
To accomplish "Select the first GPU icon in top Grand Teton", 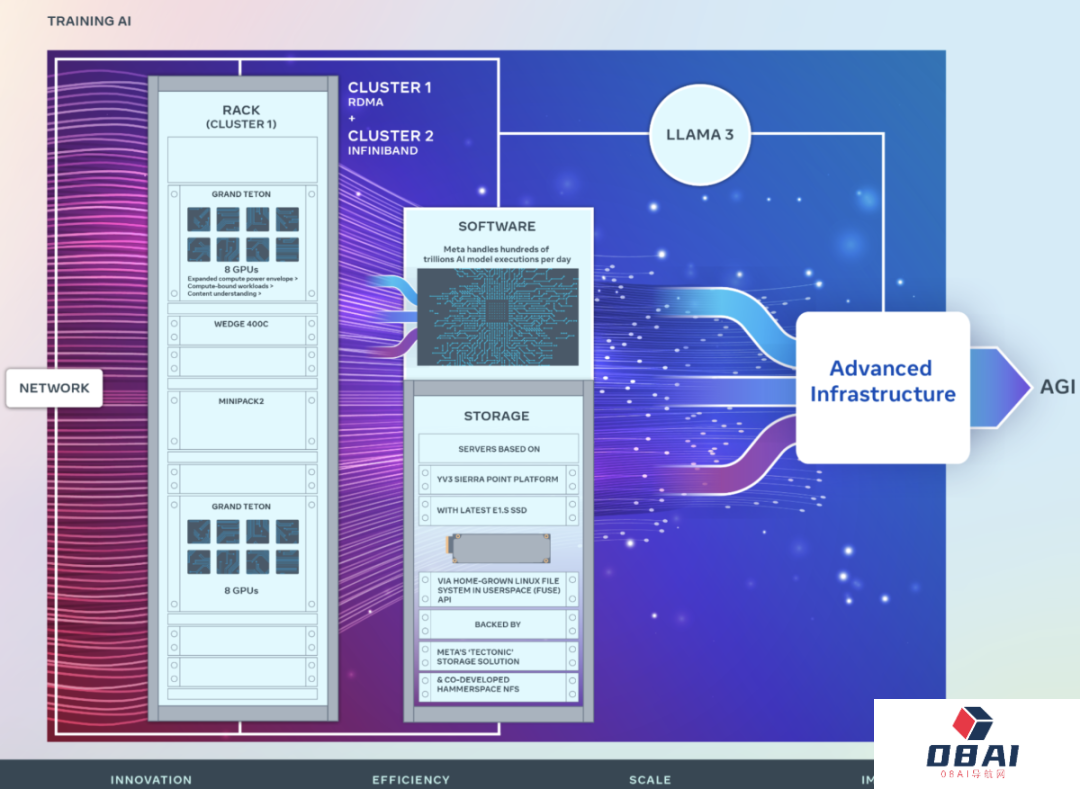I will 199,220.
